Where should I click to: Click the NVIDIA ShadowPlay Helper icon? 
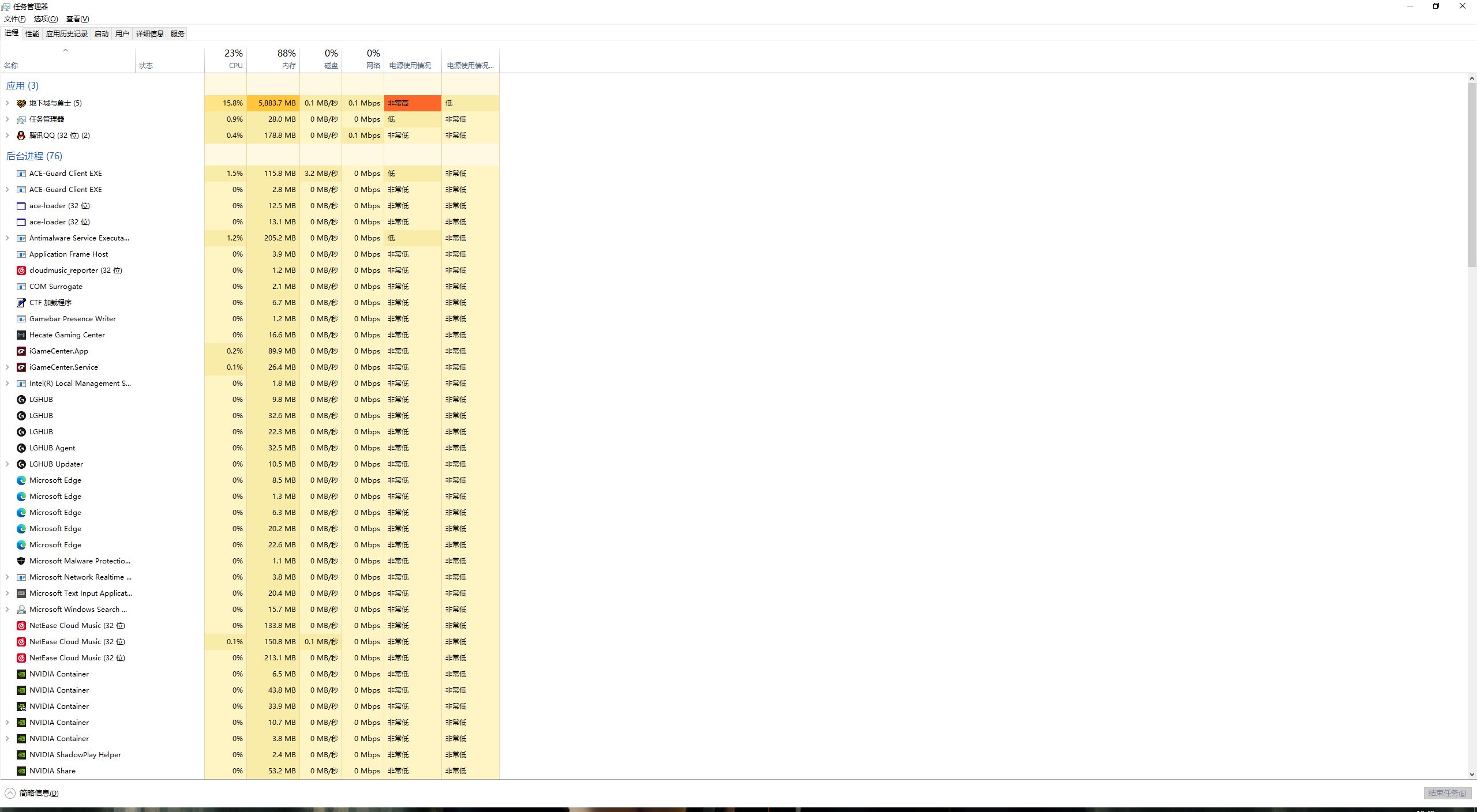pyautogui.click(x=21, y=755)
